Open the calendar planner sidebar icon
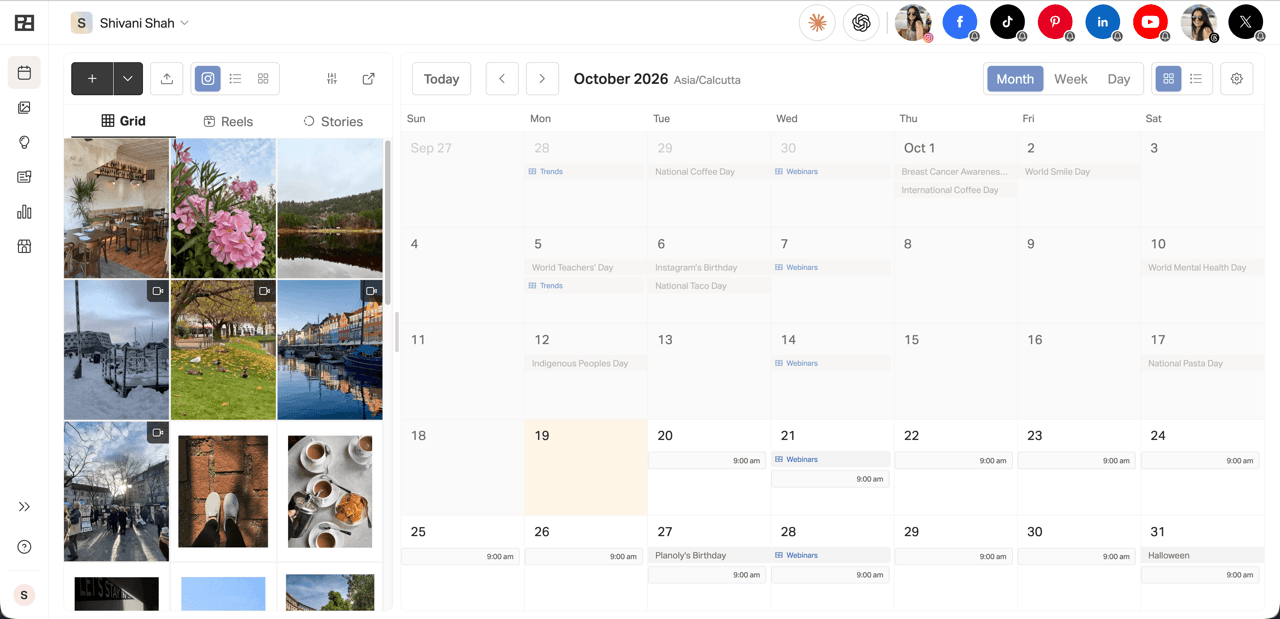 (x=24, y=73)
